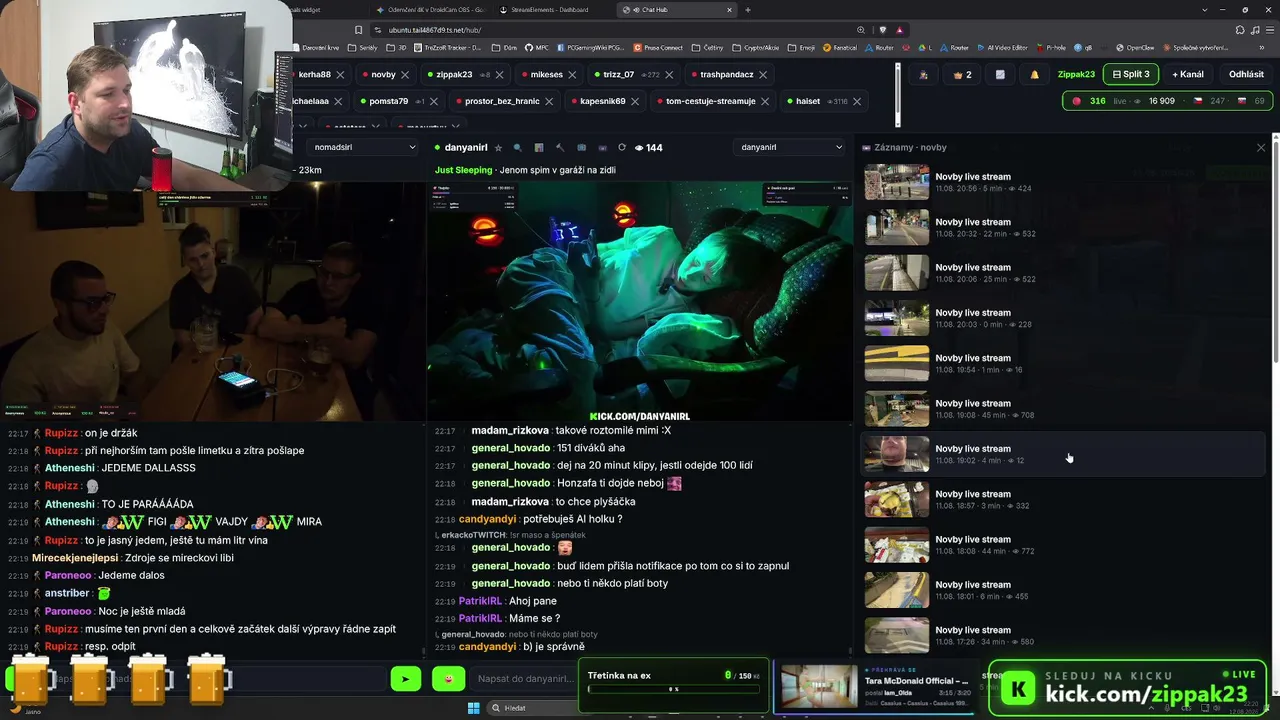1280x720 pixels.
Task: Open the Crypto/Akcie bookmarks folder
Action: 756,47
